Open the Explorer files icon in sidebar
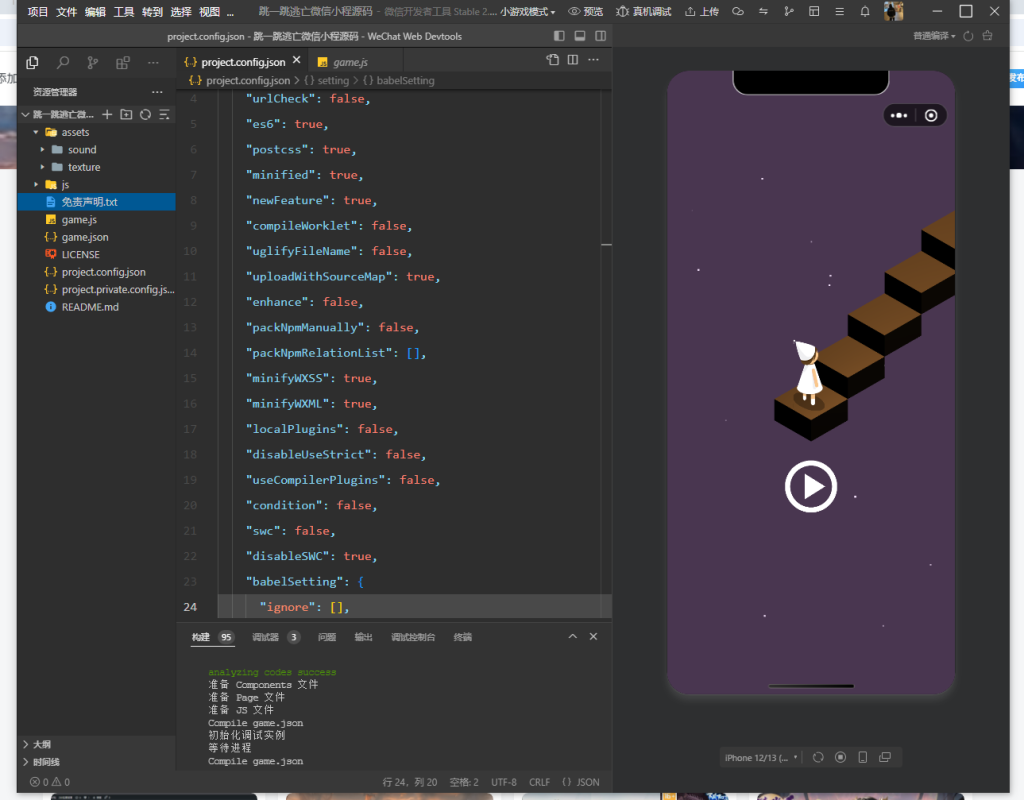 32,63
